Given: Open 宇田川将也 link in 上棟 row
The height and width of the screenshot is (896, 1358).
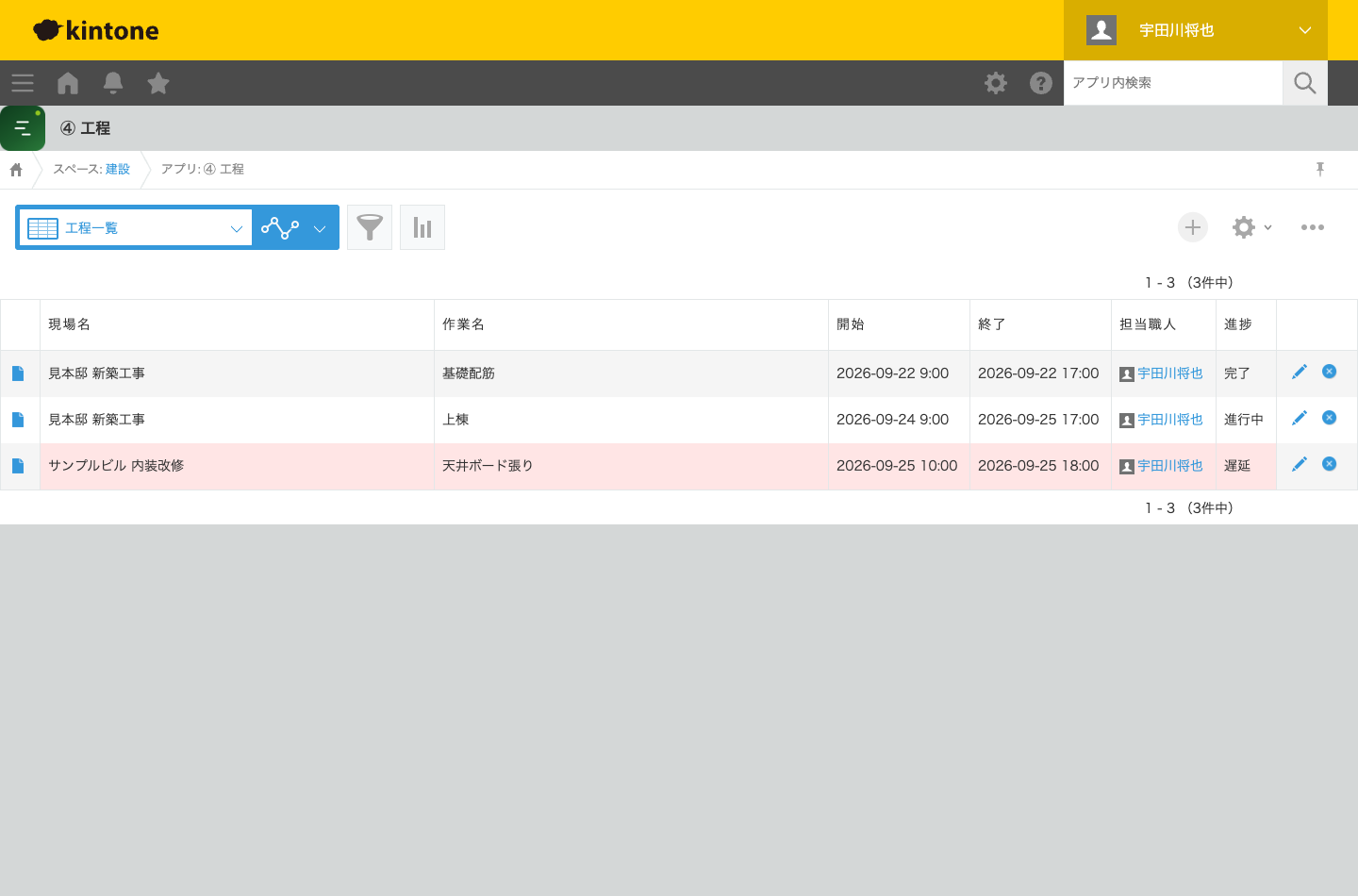Looking at the screenshot, I should [1170, 420].
